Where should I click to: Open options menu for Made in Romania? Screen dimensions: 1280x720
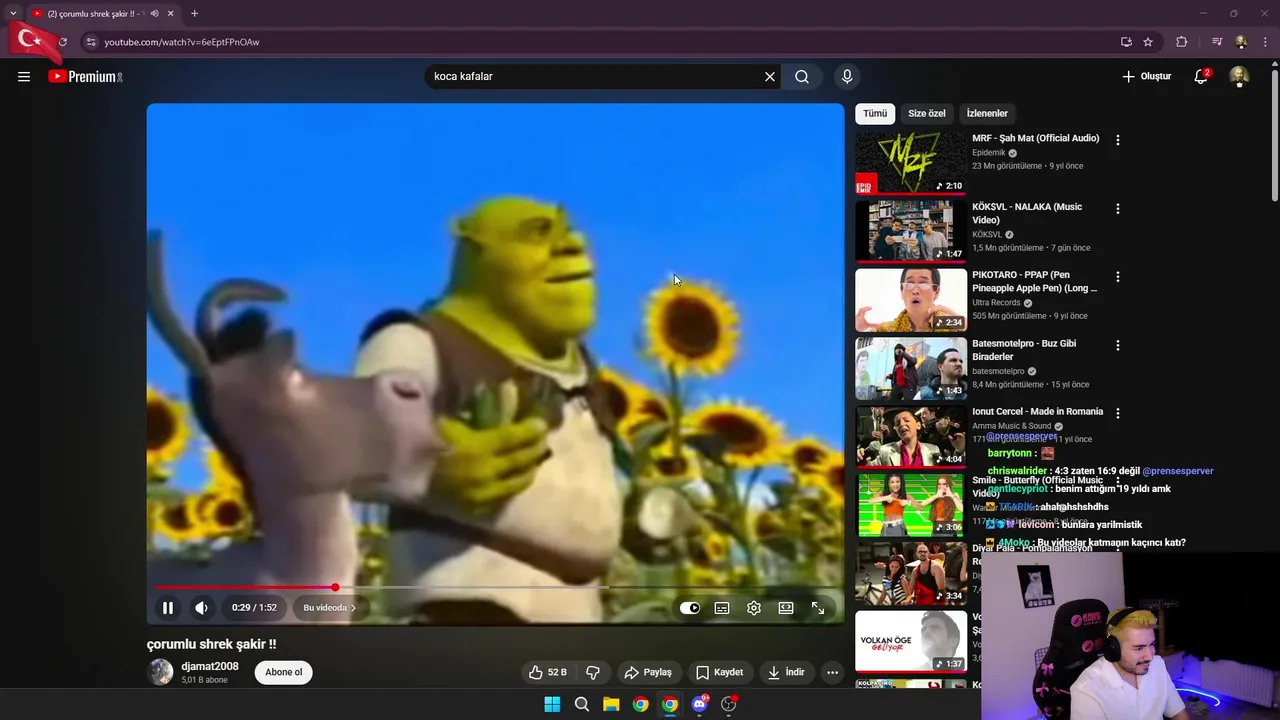click(1118, 413)
